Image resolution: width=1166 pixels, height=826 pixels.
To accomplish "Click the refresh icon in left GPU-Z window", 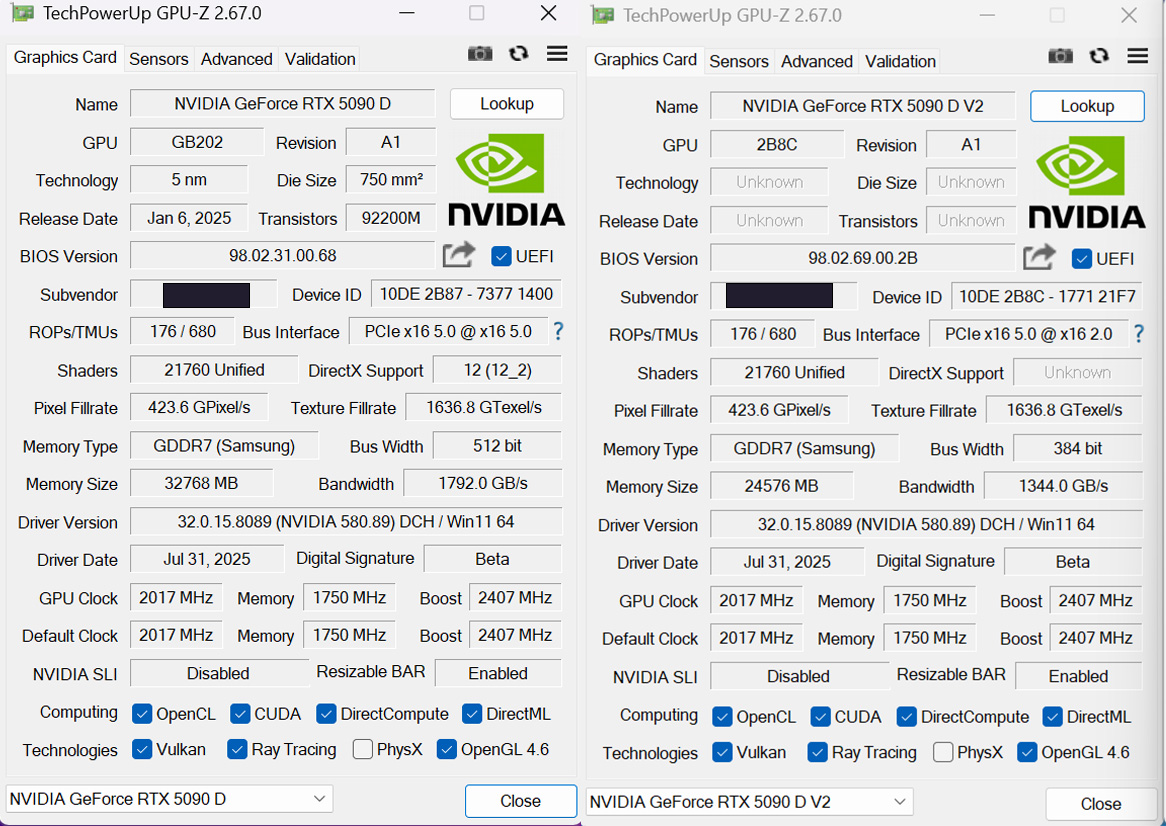I will tap(518, 54).
